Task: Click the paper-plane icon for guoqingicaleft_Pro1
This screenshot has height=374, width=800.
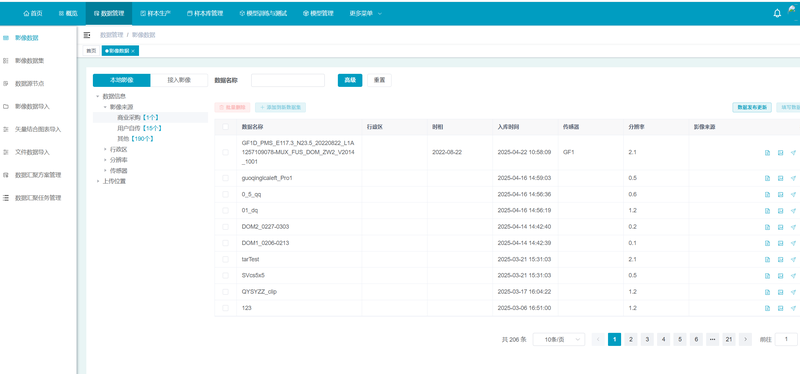Action: point(793,178)
